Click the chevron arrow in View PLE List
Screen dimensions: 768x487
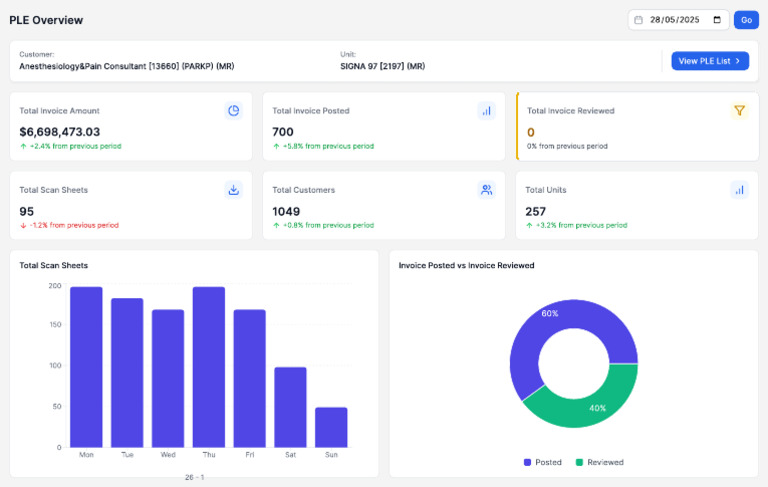click(x=738, y=61)
